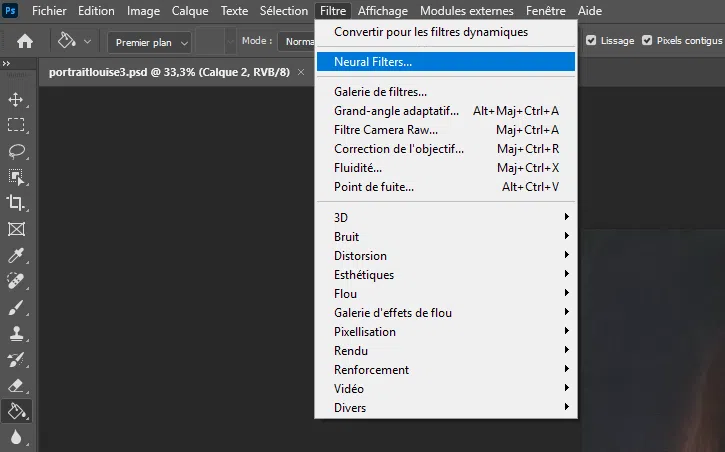Open the Affichage menu
The width and height of the screenshot is (725, 452).
(383, 11)
